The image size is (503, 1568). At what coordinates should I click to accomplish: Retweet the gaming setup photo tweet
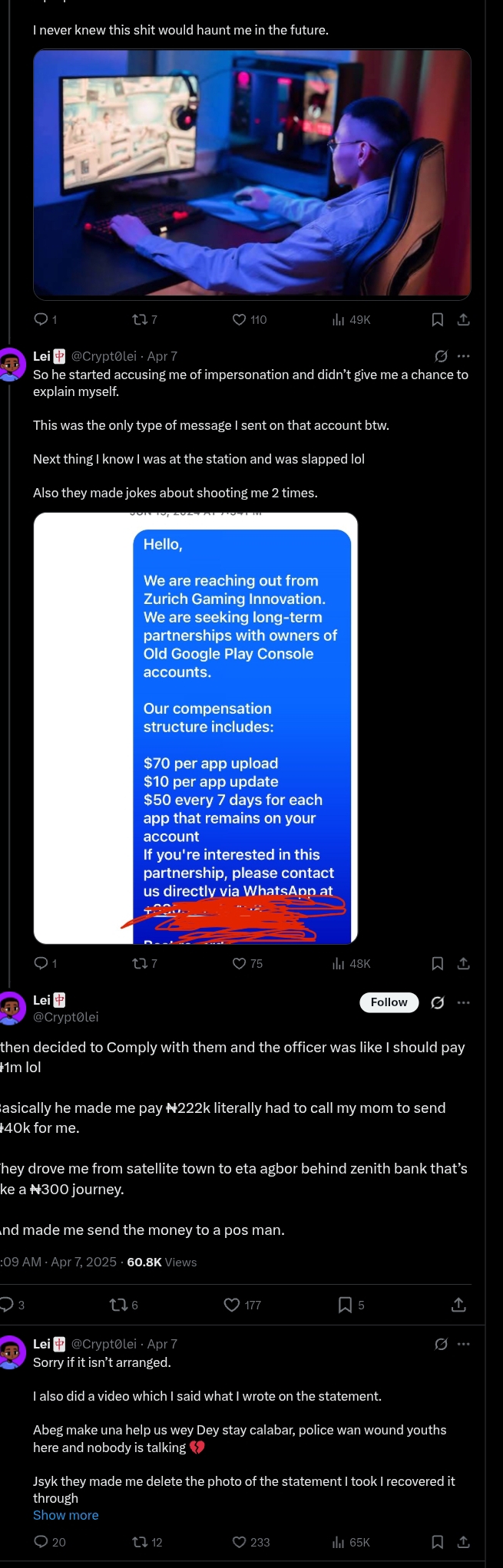(141, 320)
